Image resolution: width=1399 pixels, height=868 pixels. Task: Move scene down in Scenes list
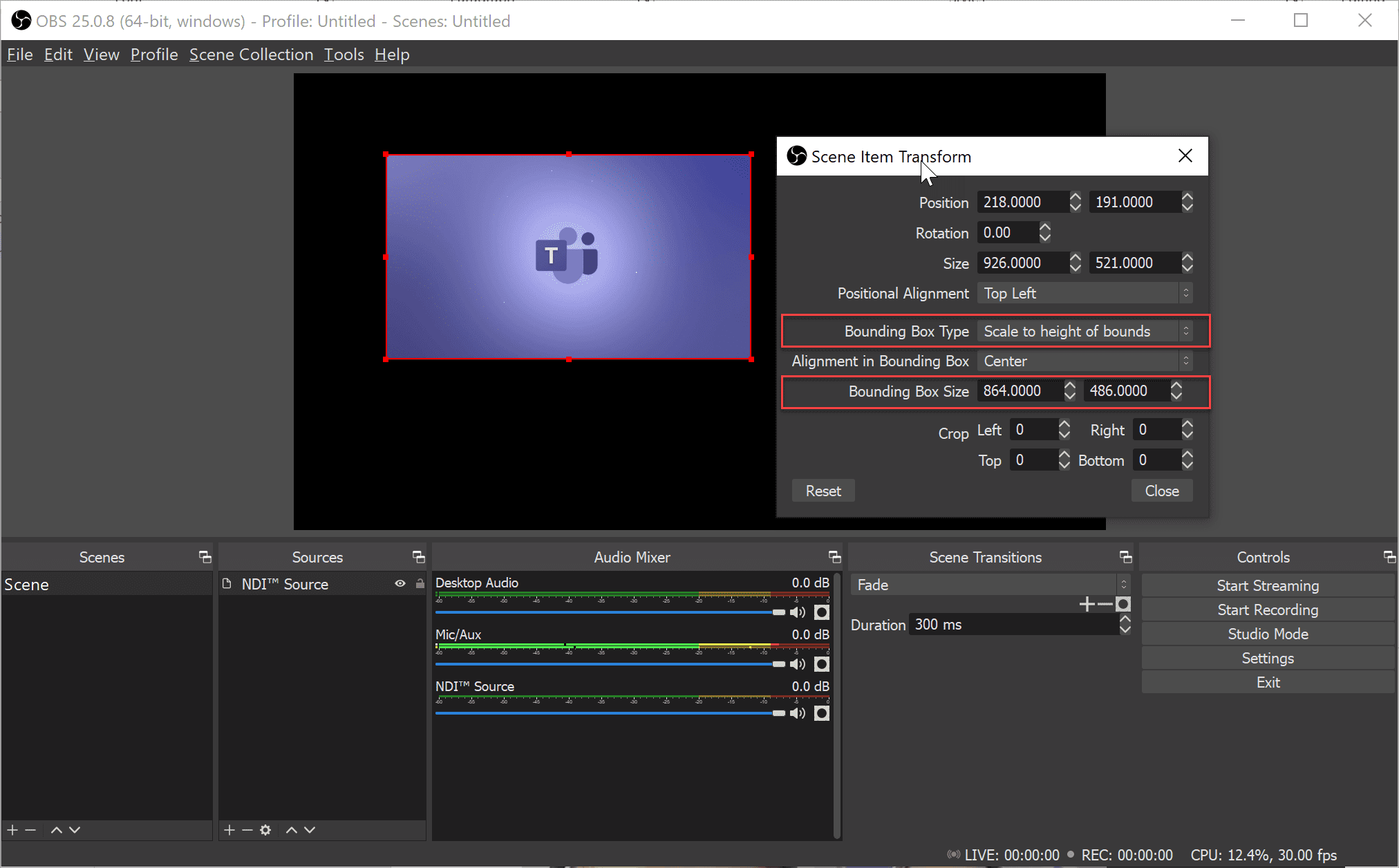pyautogui.click(x=75, y=829)
